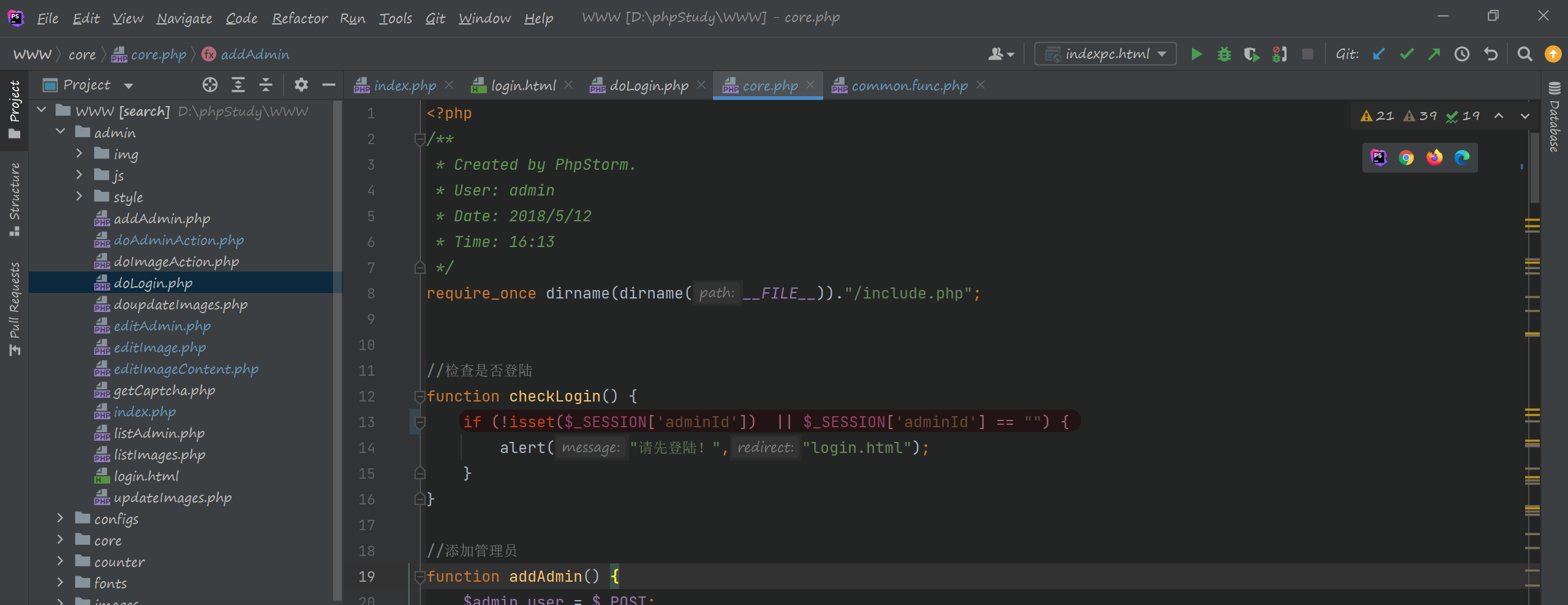Image resolution: width=1568 pixels, height=605 pixels.
Task: Open file in Chrome browser
Action: pos(1406,158)
